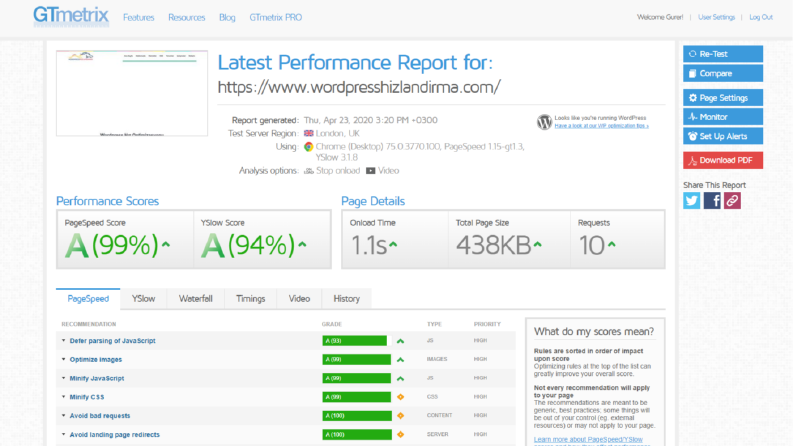This screenshot has width=793, height=446.
Task: Click Defer parsing grade bar A (93)
Action: [x=355, y=341]
